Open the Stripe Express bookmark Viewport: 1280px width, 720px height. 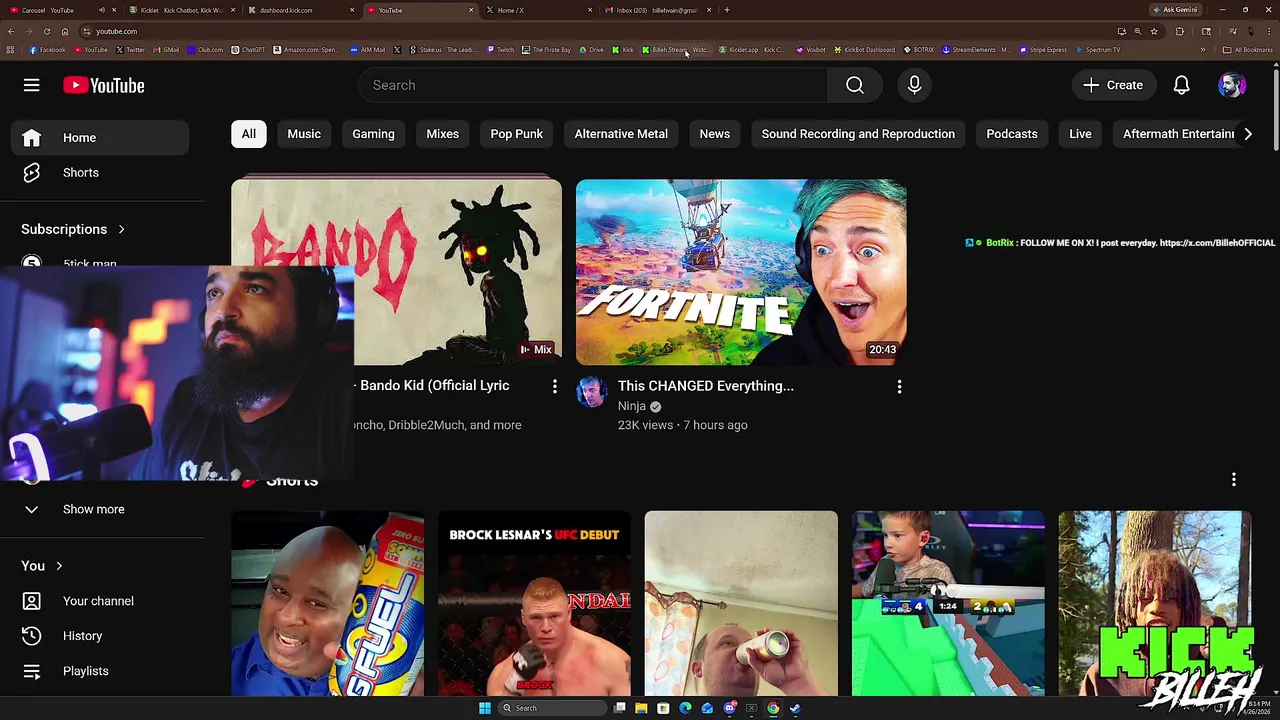tap(1043, 50)
